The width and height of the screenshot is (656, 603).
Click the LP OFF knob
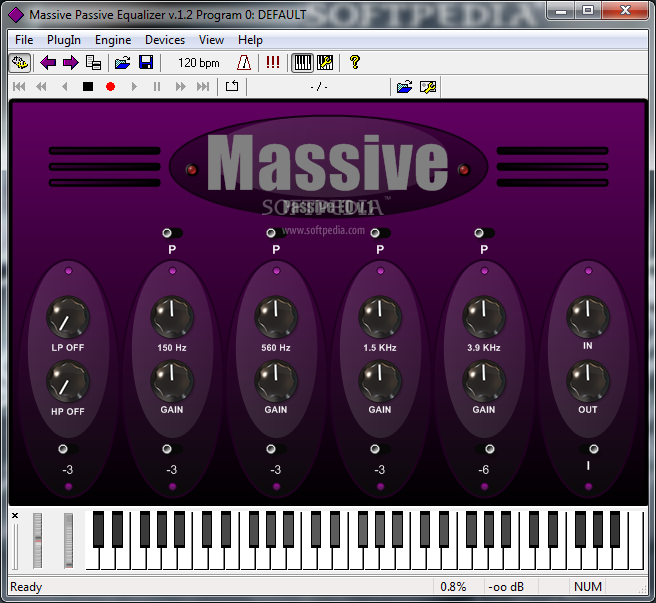click(x=68, y=317)
